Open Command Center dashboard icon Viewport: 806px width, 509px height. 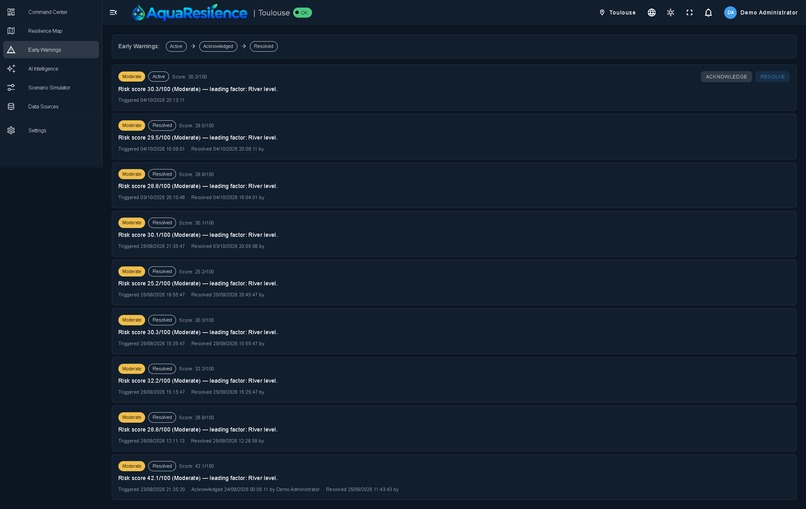[x=11, y=12]
